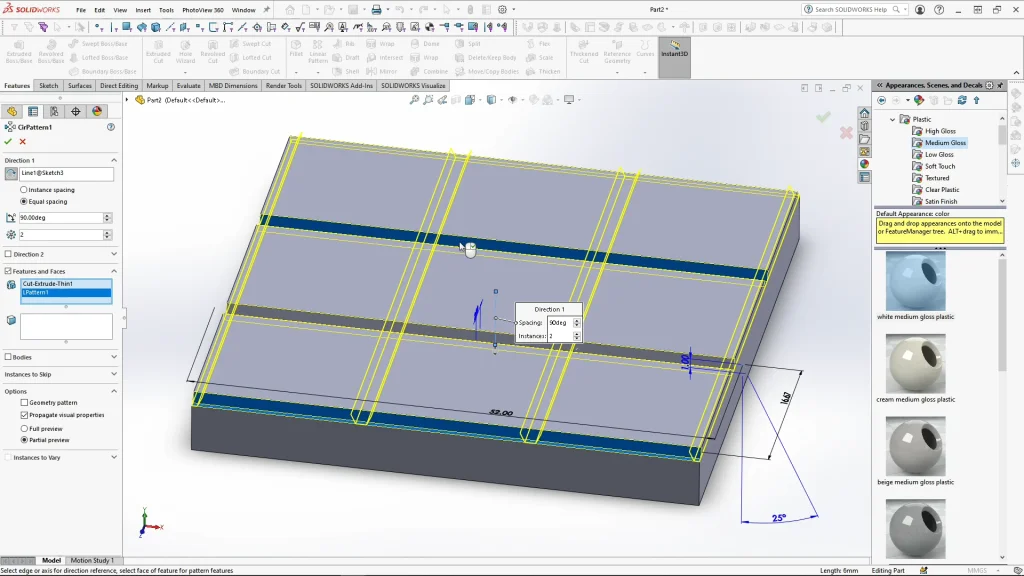This screenshot has width=1024, height=576.
Task: Click the print icon in the top toolbar
Action: coord(376,10)
